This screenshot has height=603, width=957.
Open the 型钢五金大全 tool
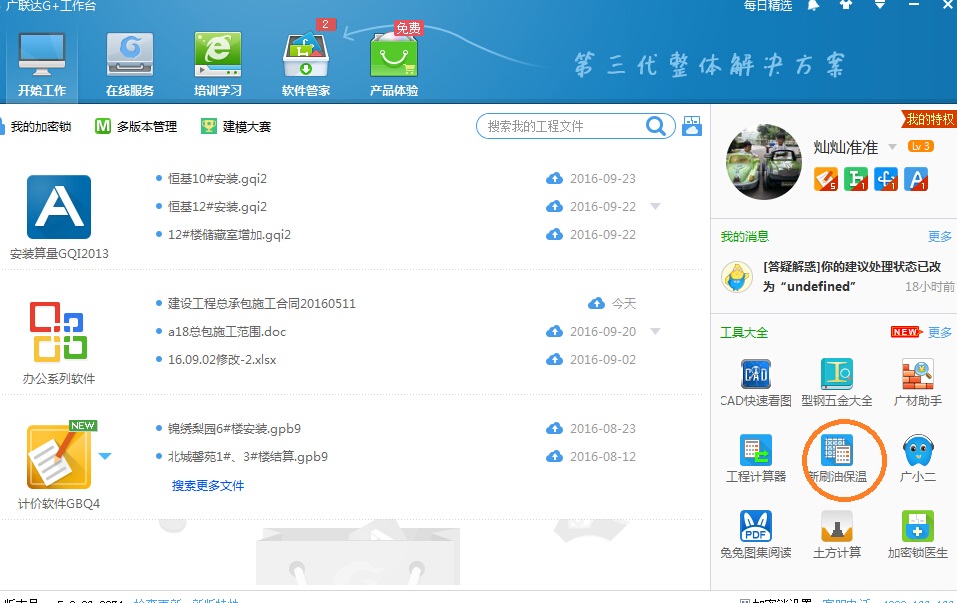837,383
